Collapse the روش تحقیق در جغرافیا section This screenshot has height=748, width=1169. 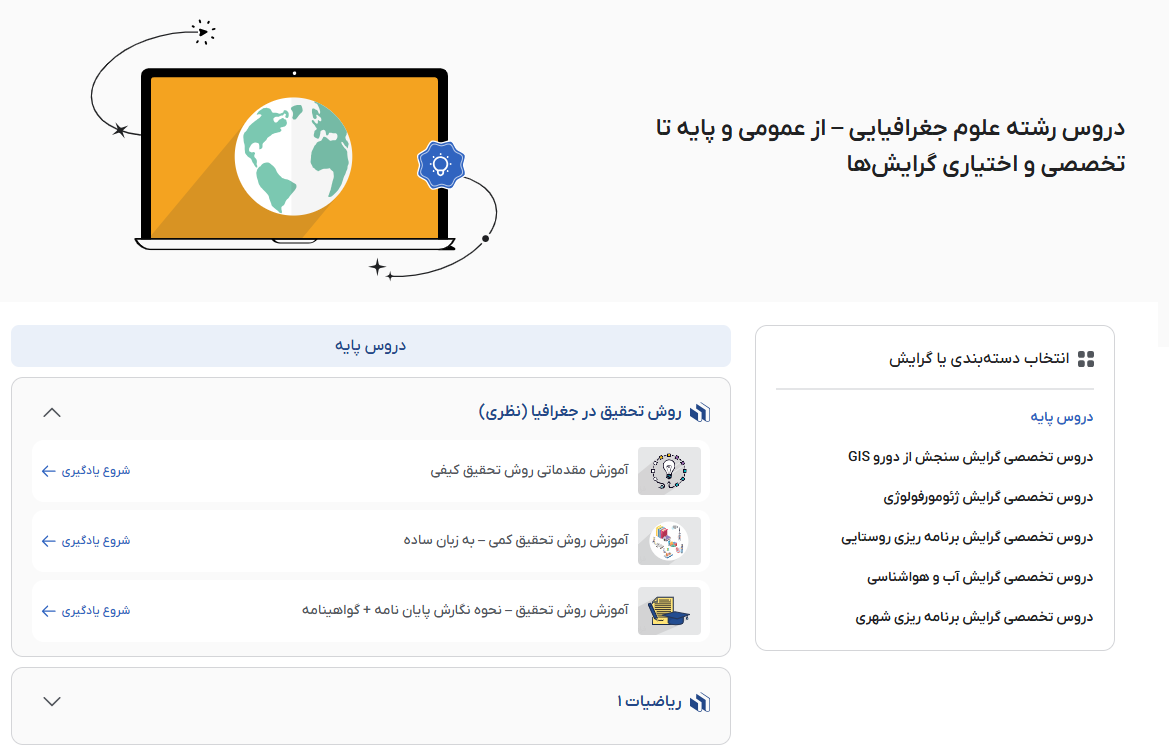pyautogui.click(x=52, y=412)
